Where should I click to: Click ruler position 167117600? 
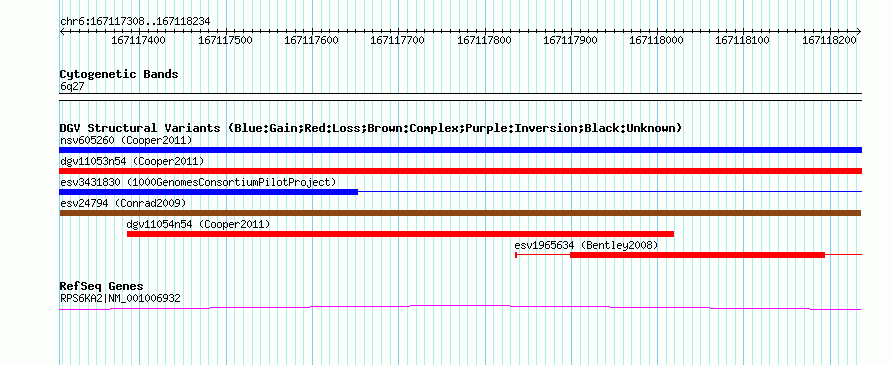pos(311,40)
